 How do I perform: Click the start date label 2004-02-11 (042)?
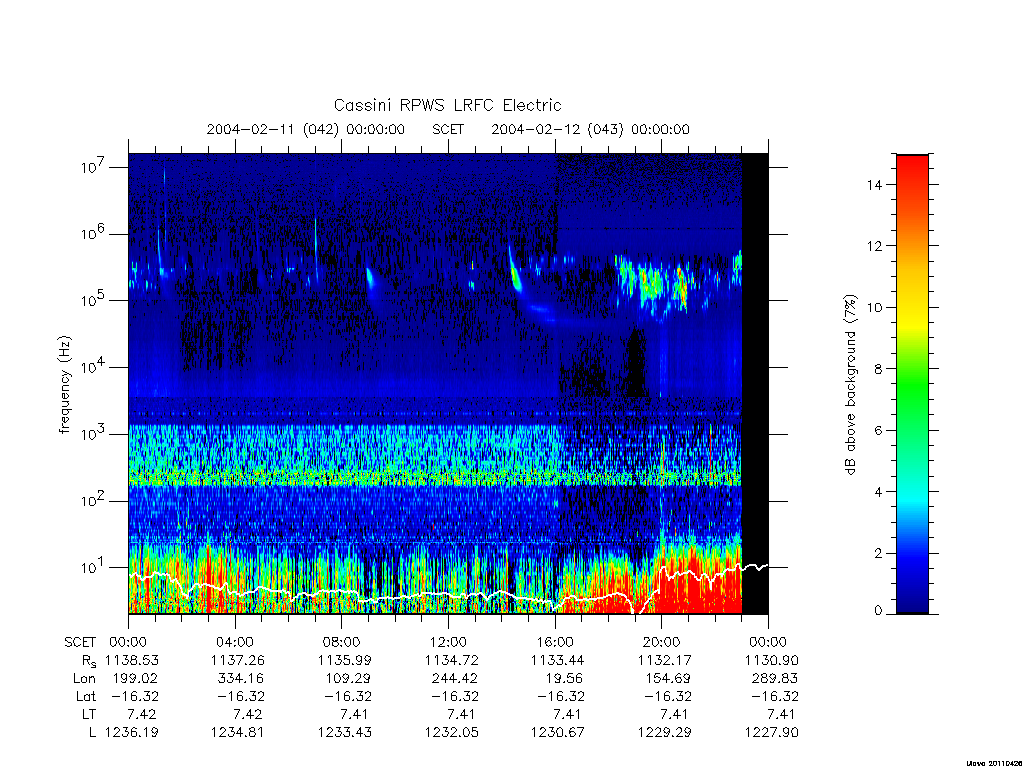coord(273,129)
